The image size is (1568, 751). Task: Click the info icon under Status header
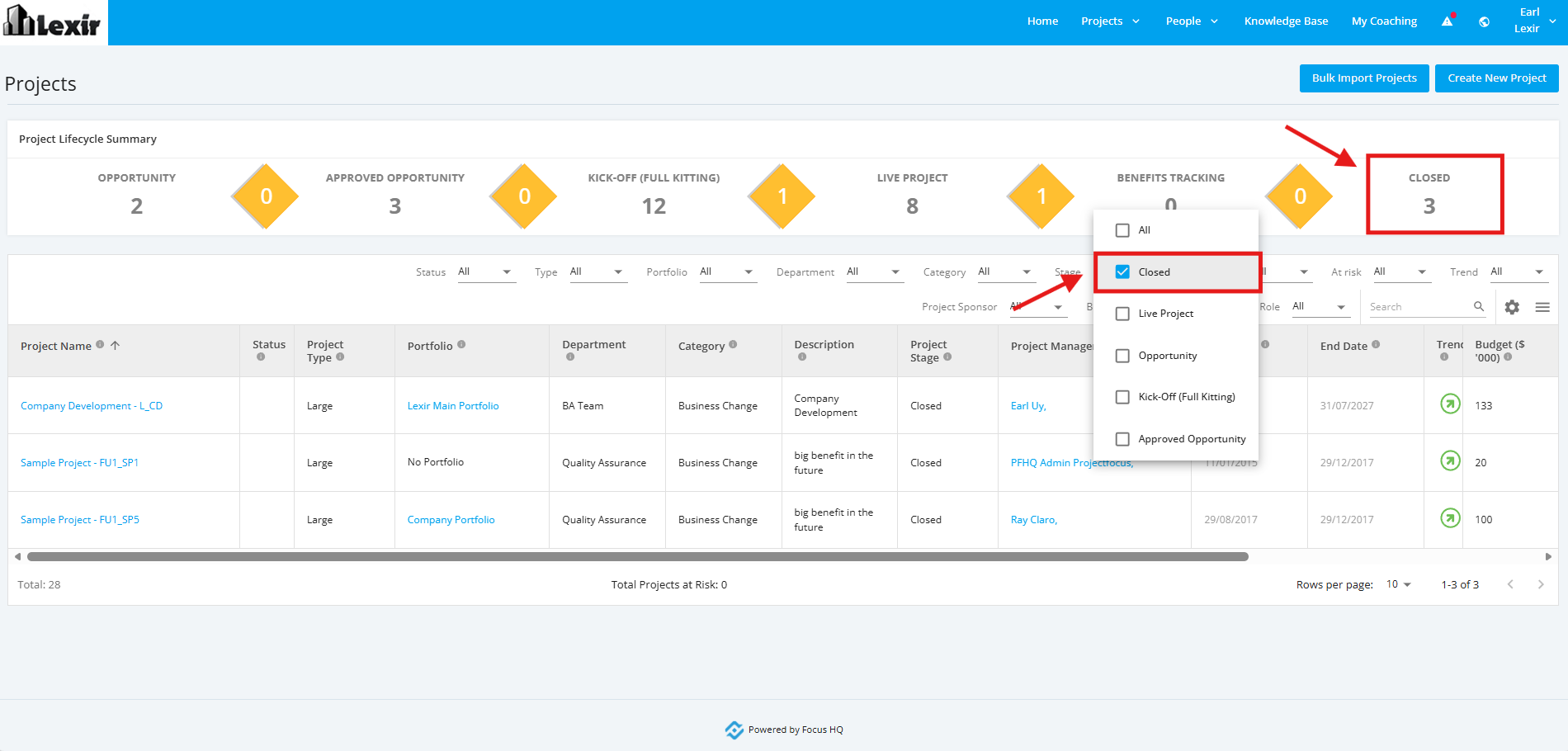(261, 357)
